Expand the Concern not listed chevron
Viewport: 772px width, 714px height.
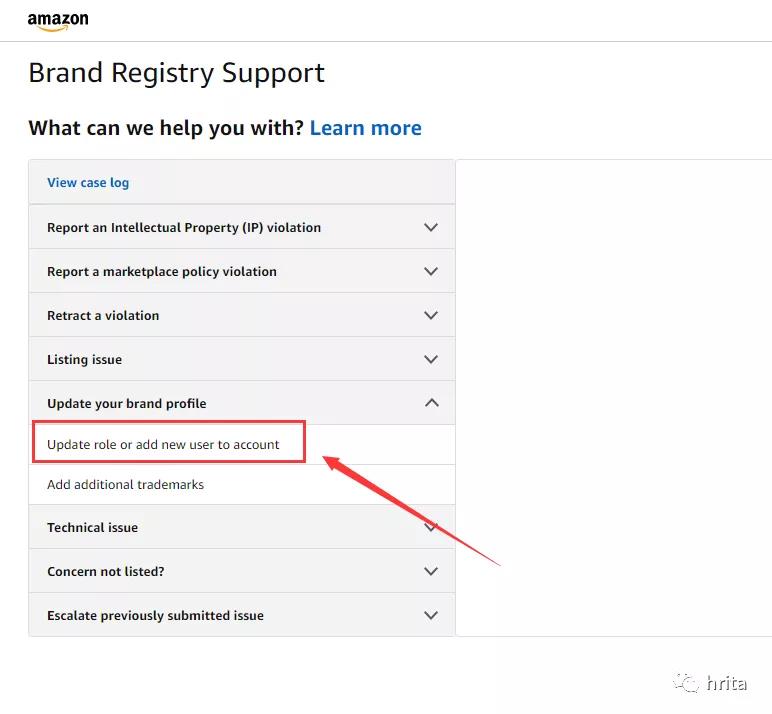pos(431,572)
